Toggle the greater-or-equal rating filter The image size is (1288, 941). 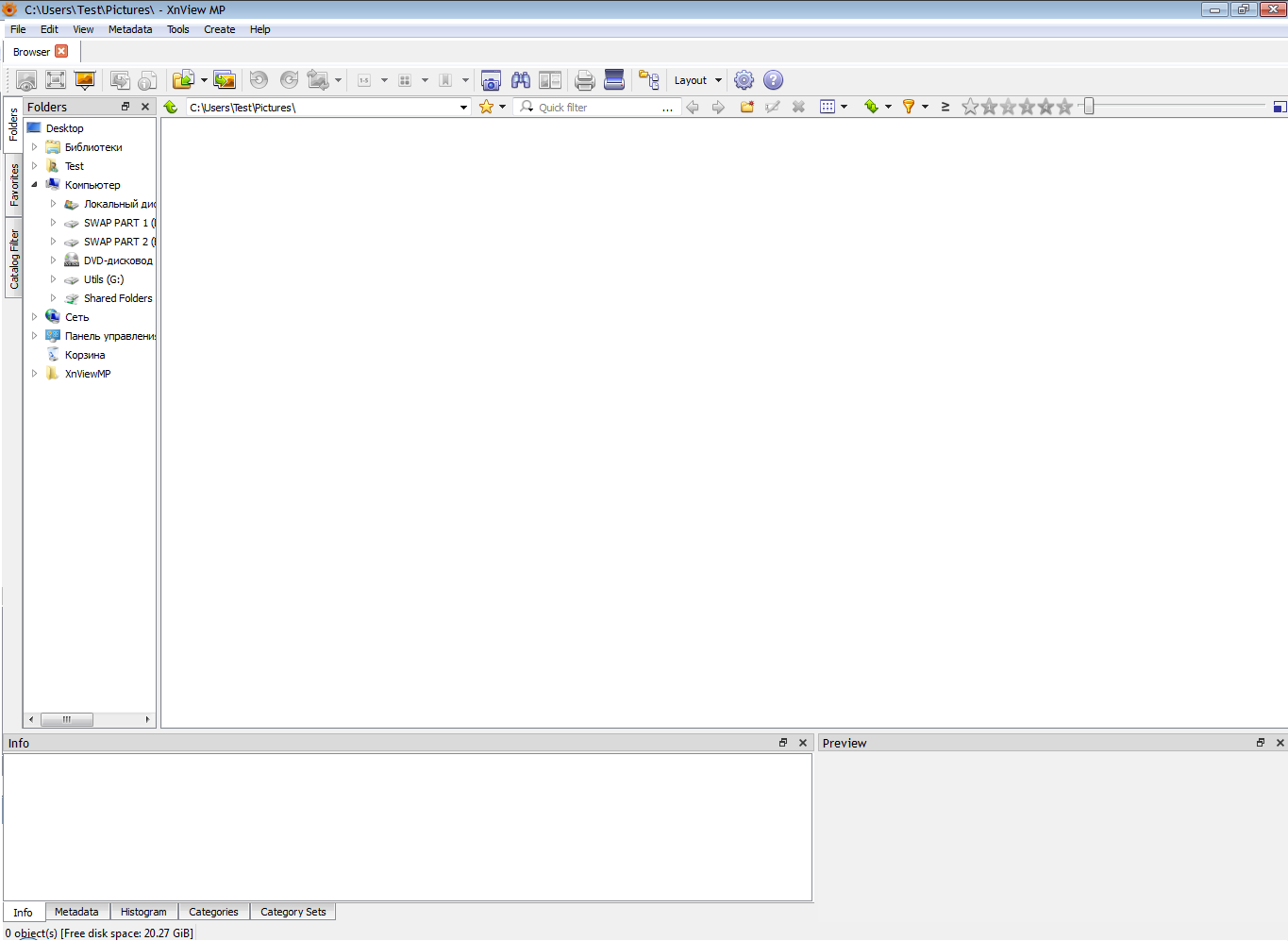tap(945, 107)
